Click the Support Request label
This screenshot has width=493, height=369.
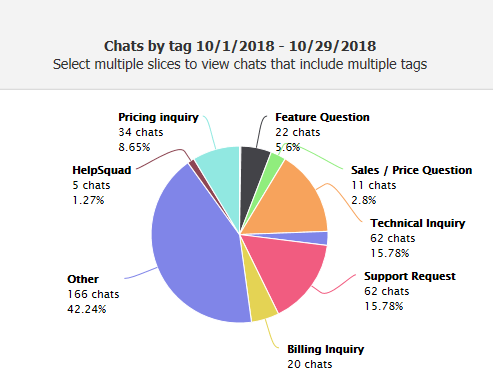(x=410, y=276)
